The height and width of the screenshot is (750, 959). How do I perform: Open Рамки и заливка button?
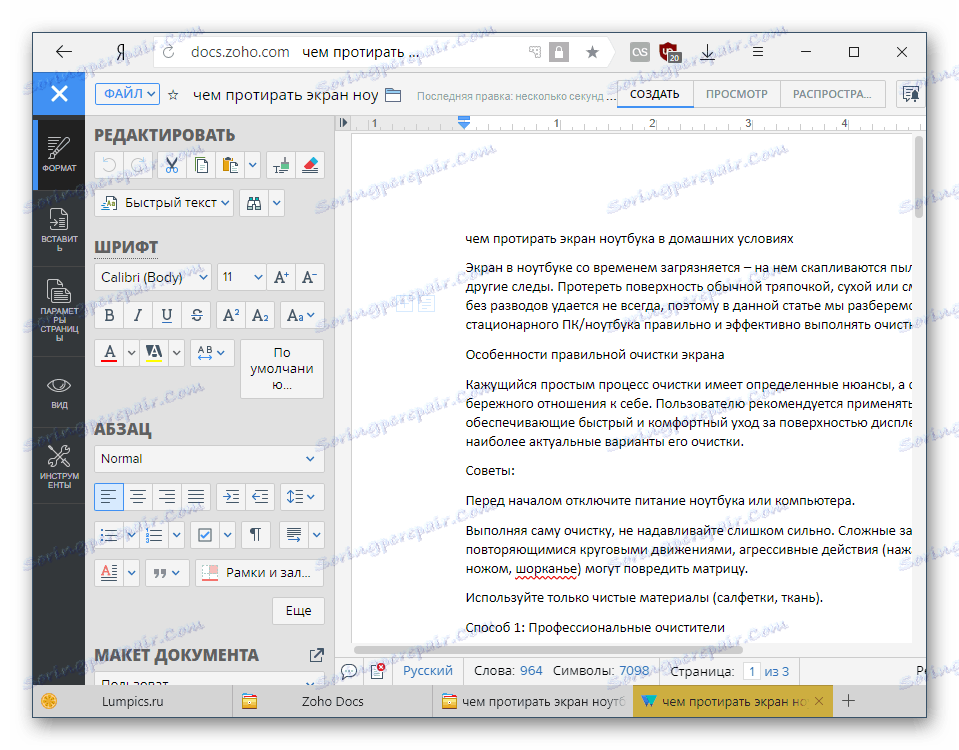260,573
